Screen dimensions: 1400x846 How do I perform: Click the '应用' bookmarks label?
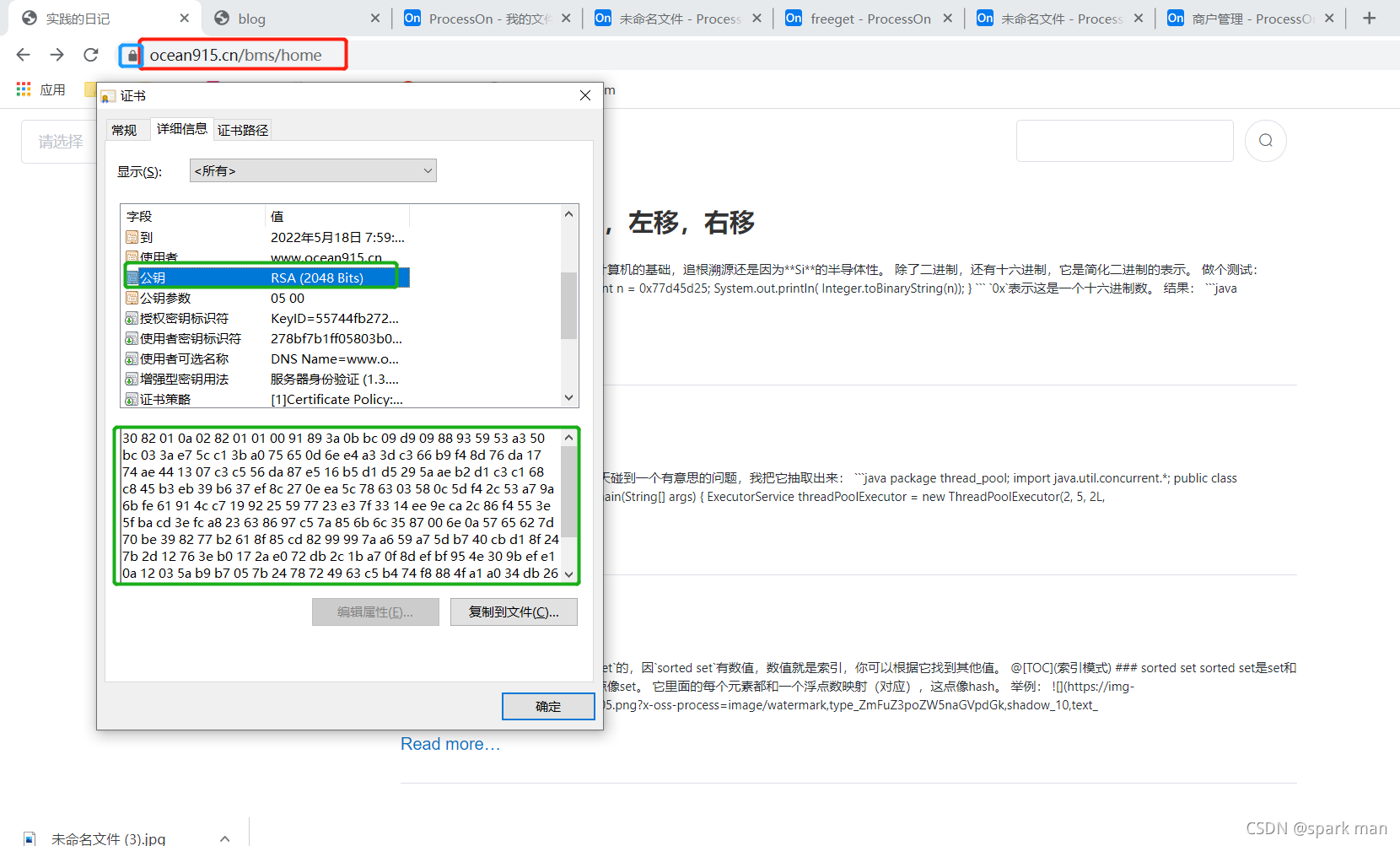(x=52, y=89)
